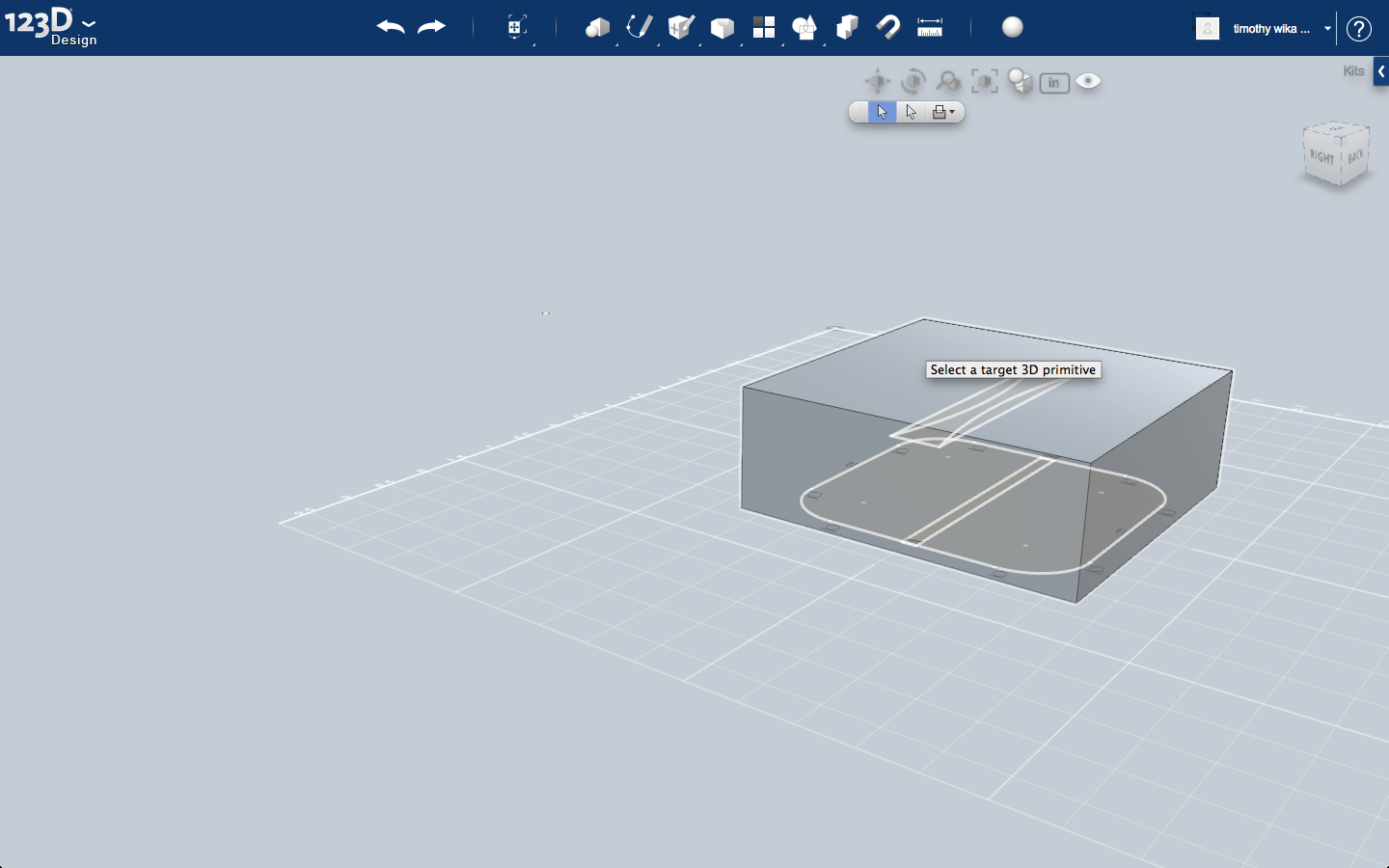Open the Construct tool
1389x868 pixels.
[681, 27]
